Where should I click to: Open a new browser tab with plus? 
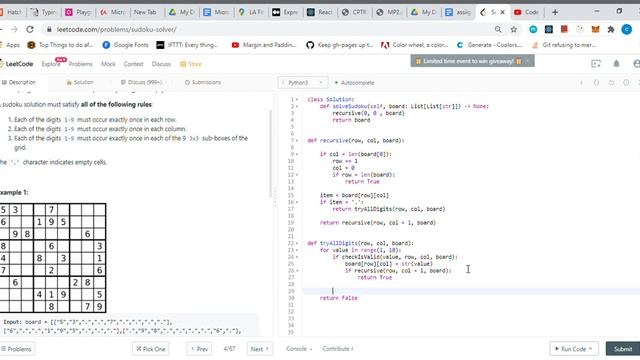(x=555, y=12)
